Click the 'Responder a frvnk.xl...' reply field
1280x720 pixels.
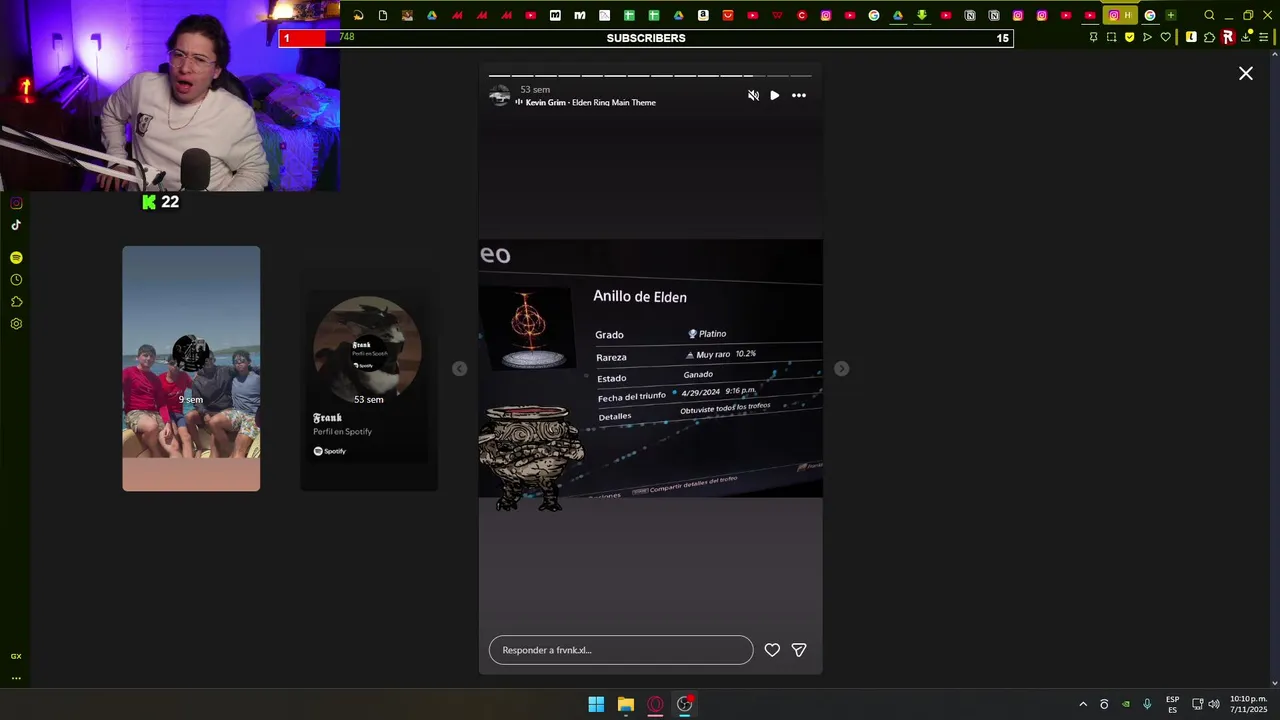click(x=621, y=650)
